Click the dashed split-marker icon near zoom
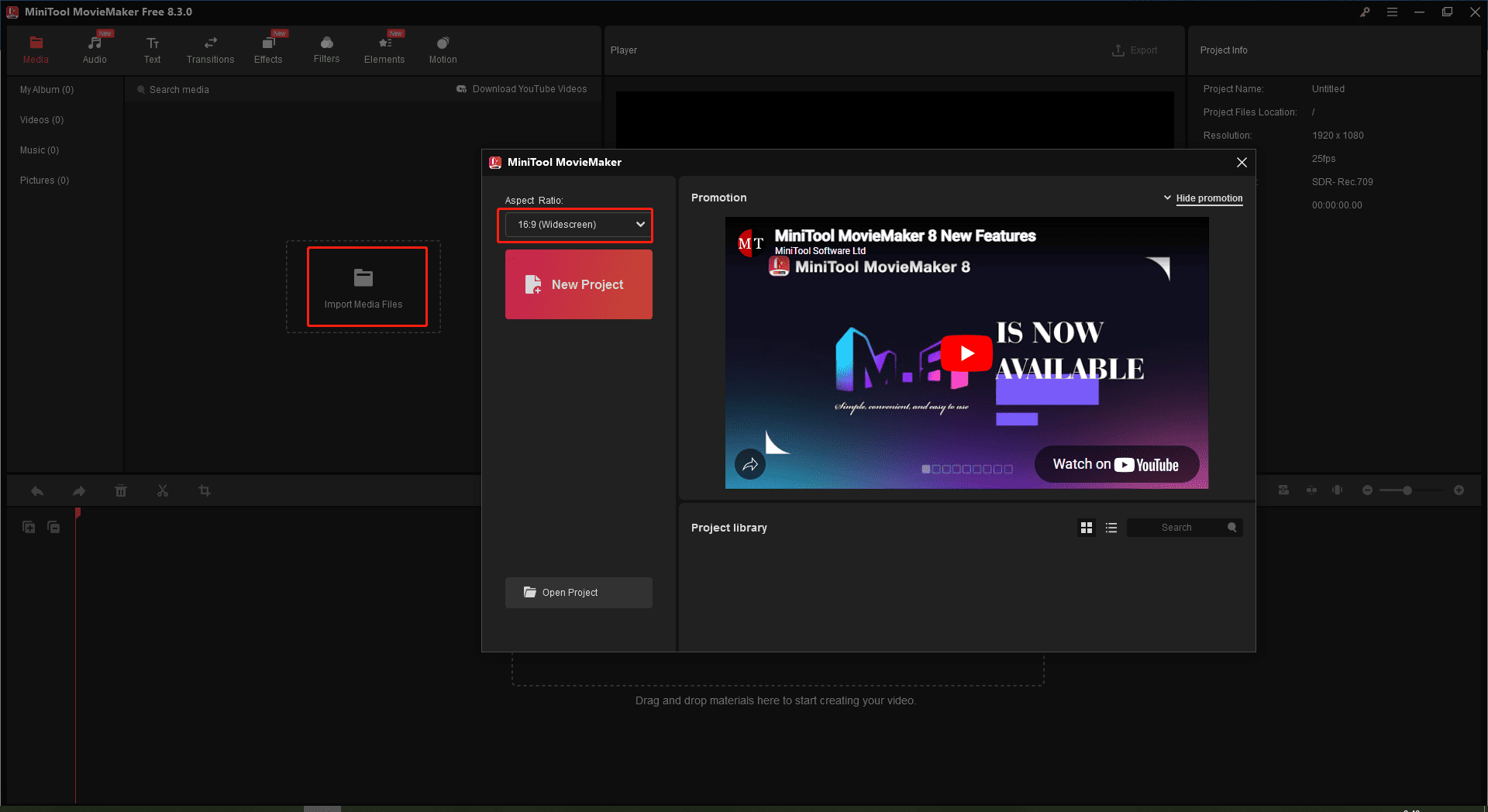Viewport: 1488px width, 812px height. tap(1311, 490)
